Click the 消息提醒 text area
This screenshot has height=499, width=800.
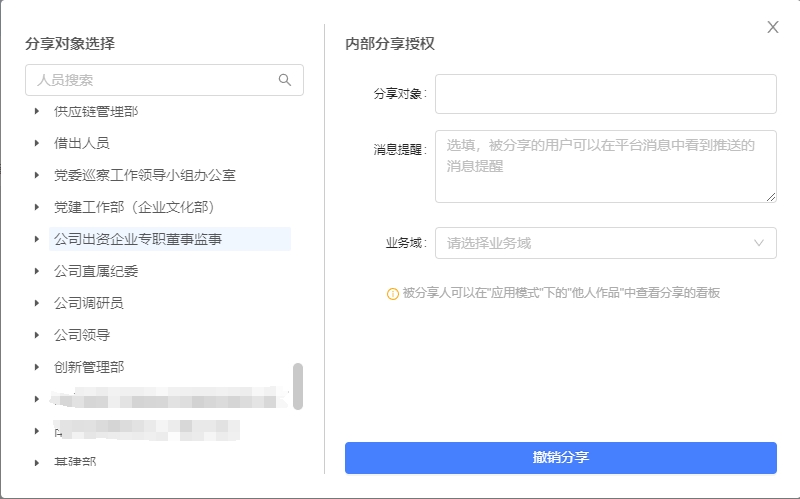605,166
